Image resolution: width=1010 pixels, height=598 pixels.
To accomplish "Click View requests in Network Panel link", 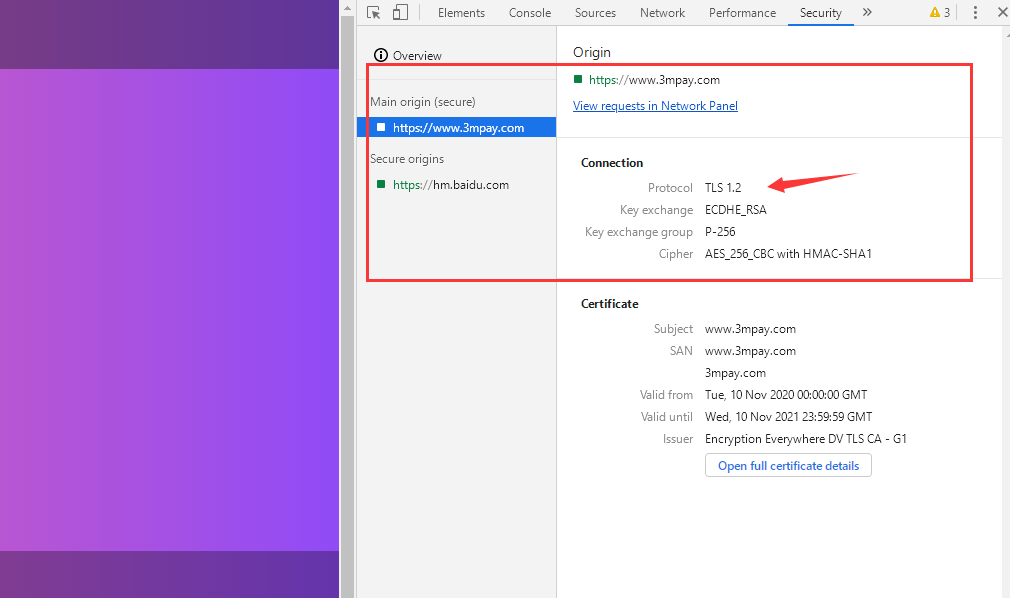I will pos(655,106).
